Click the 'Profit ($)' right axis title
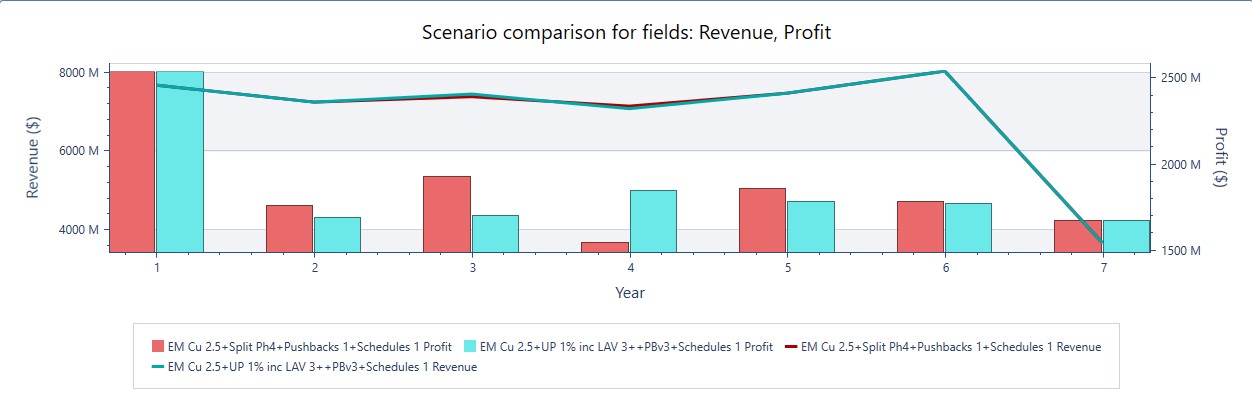The image size is (1252, 401). coord(1220,157)
